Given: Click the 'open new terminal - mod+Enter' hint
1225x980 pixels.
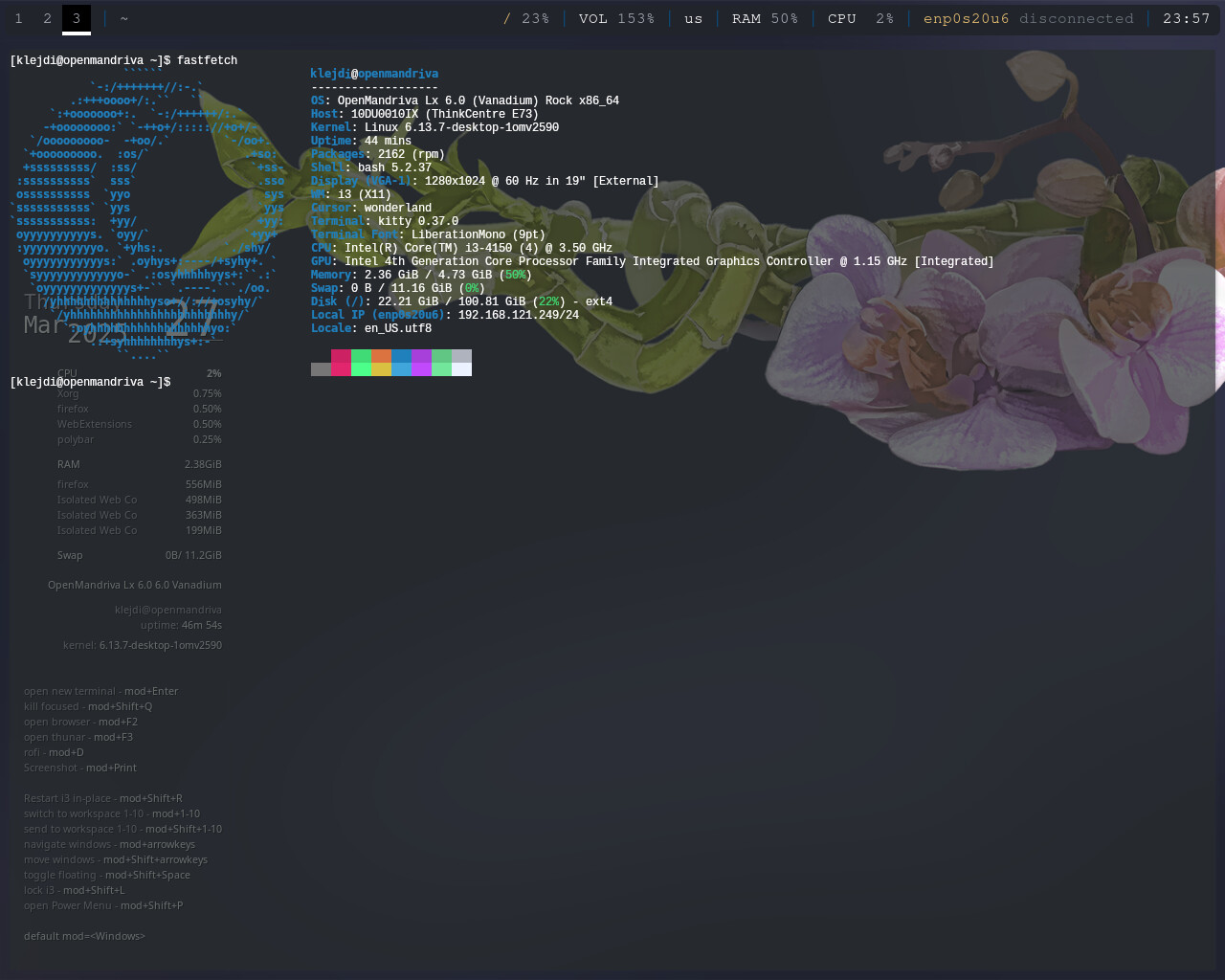Looking at the screenshot, I should tap(100, 691).
